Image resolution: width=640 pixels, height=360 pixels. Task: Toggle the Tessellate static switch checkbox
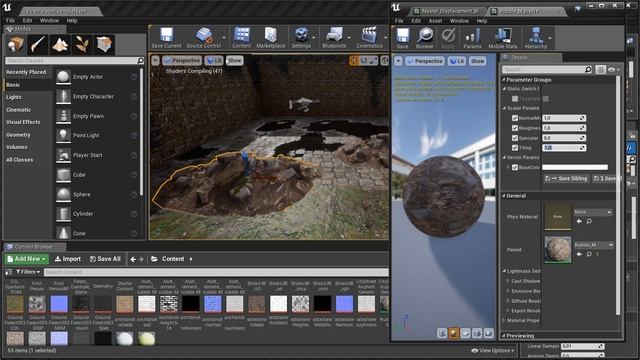[515, 98]
